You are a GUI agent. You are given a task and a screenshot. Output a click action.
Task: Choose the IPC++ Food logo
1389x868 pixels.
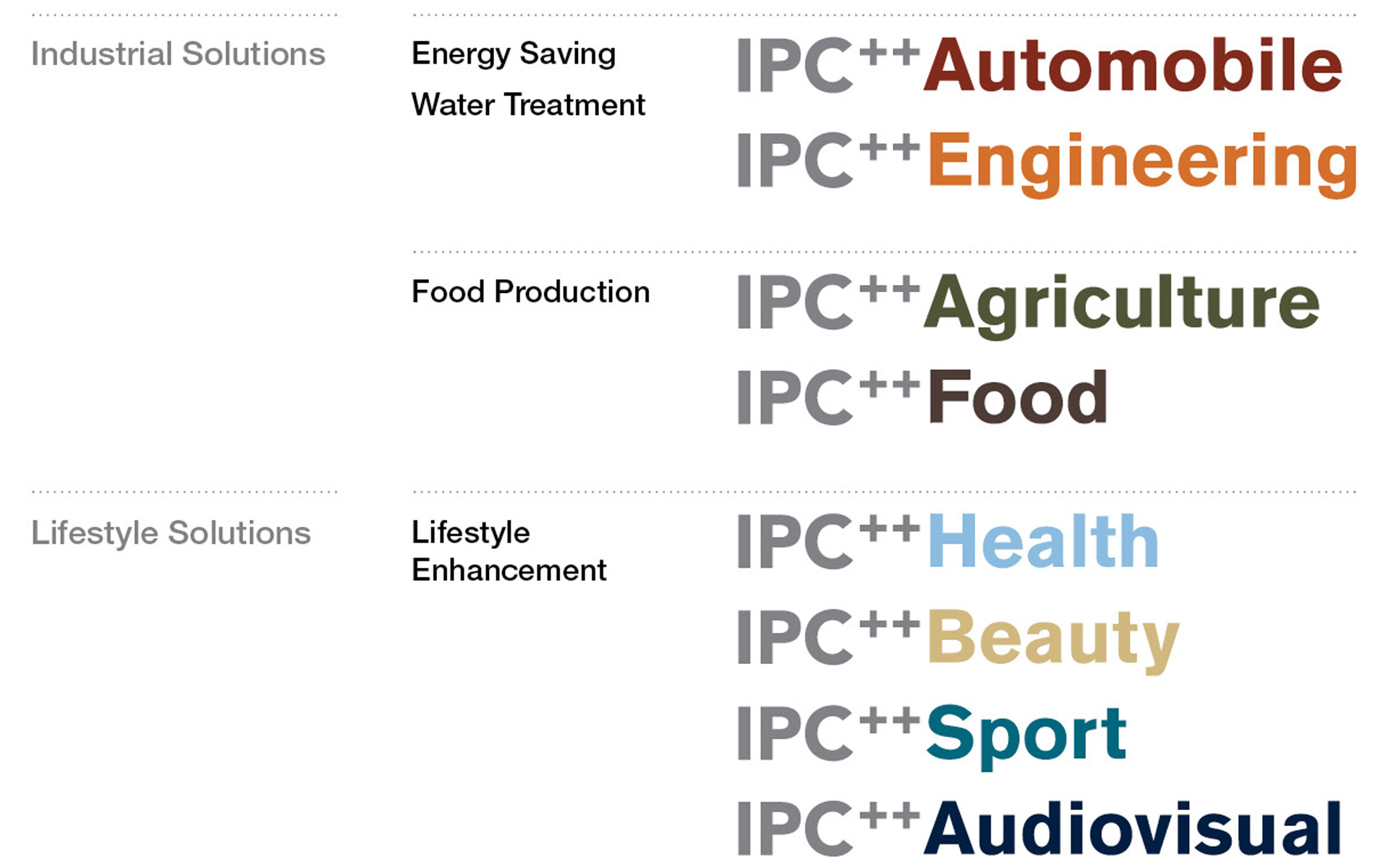point(922,396)
